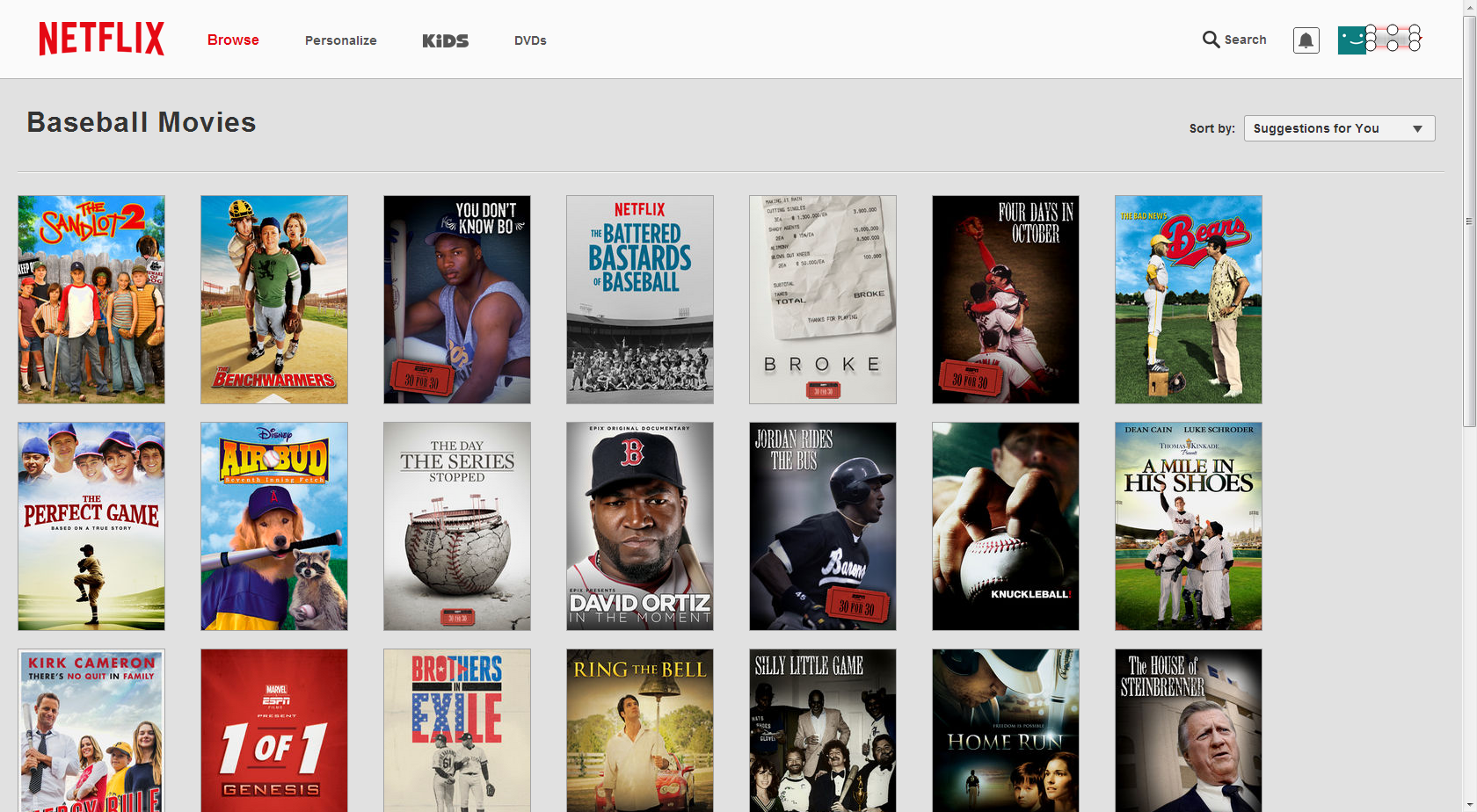
Task: Open The House of Steinbrenner poster
Action: pos(1188,729)
